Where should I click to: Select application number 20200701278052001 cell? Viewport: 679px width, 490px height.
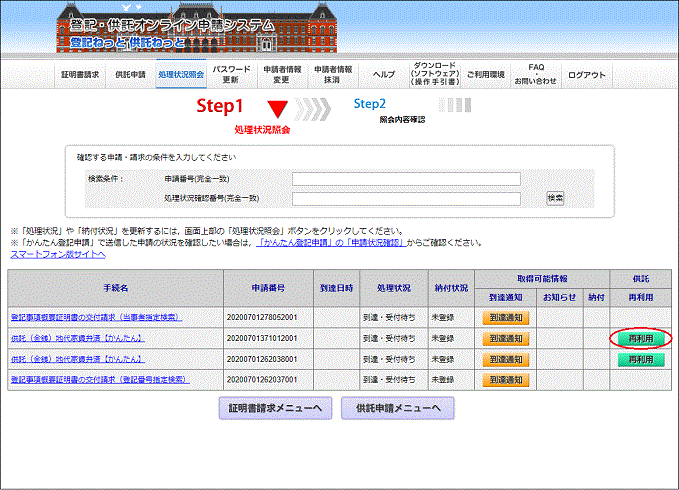[x=268, y=318]
